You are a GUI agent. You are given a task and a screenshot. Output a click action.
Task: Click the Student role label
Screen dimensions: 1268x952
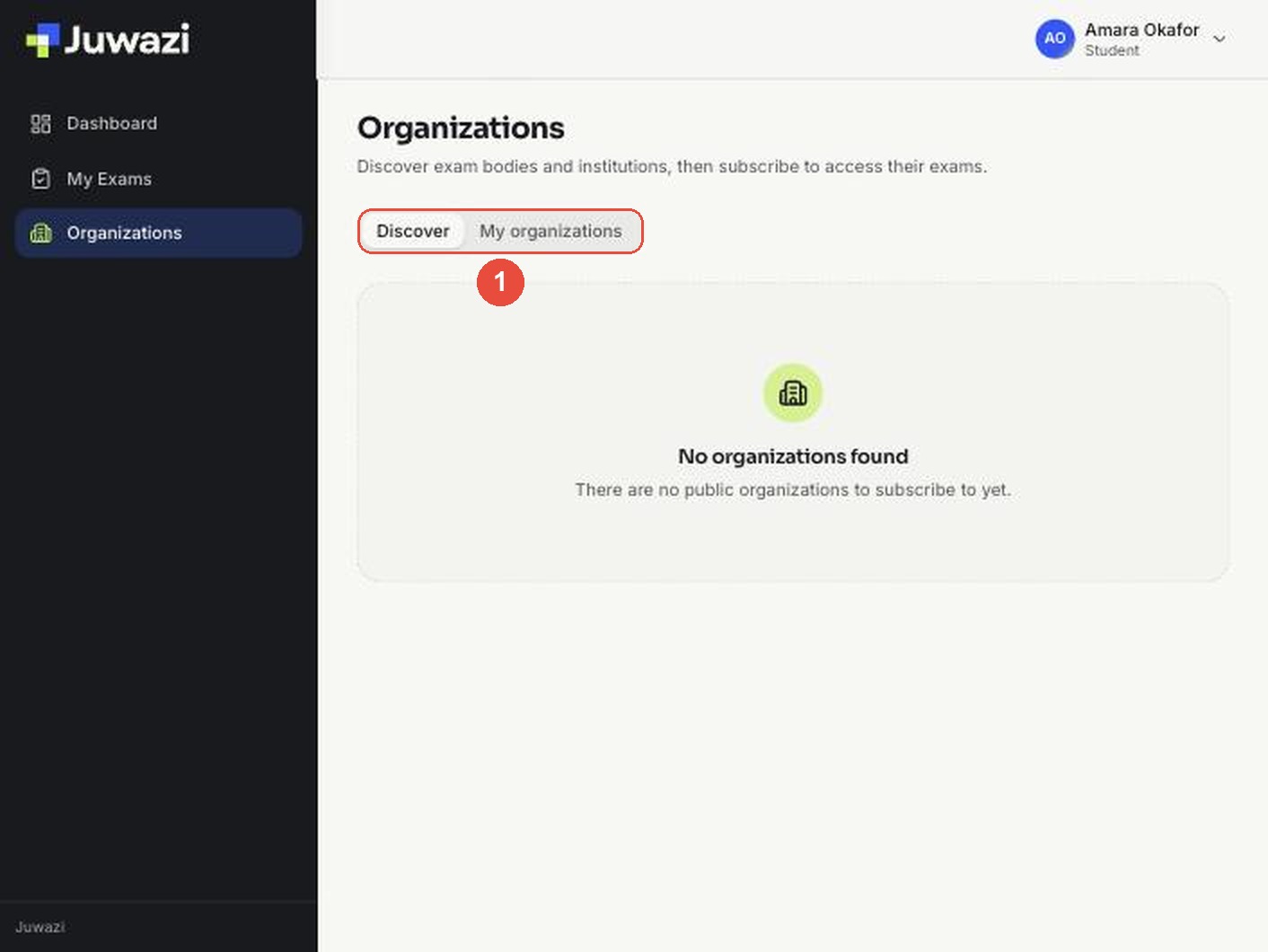coord(1112,51)
